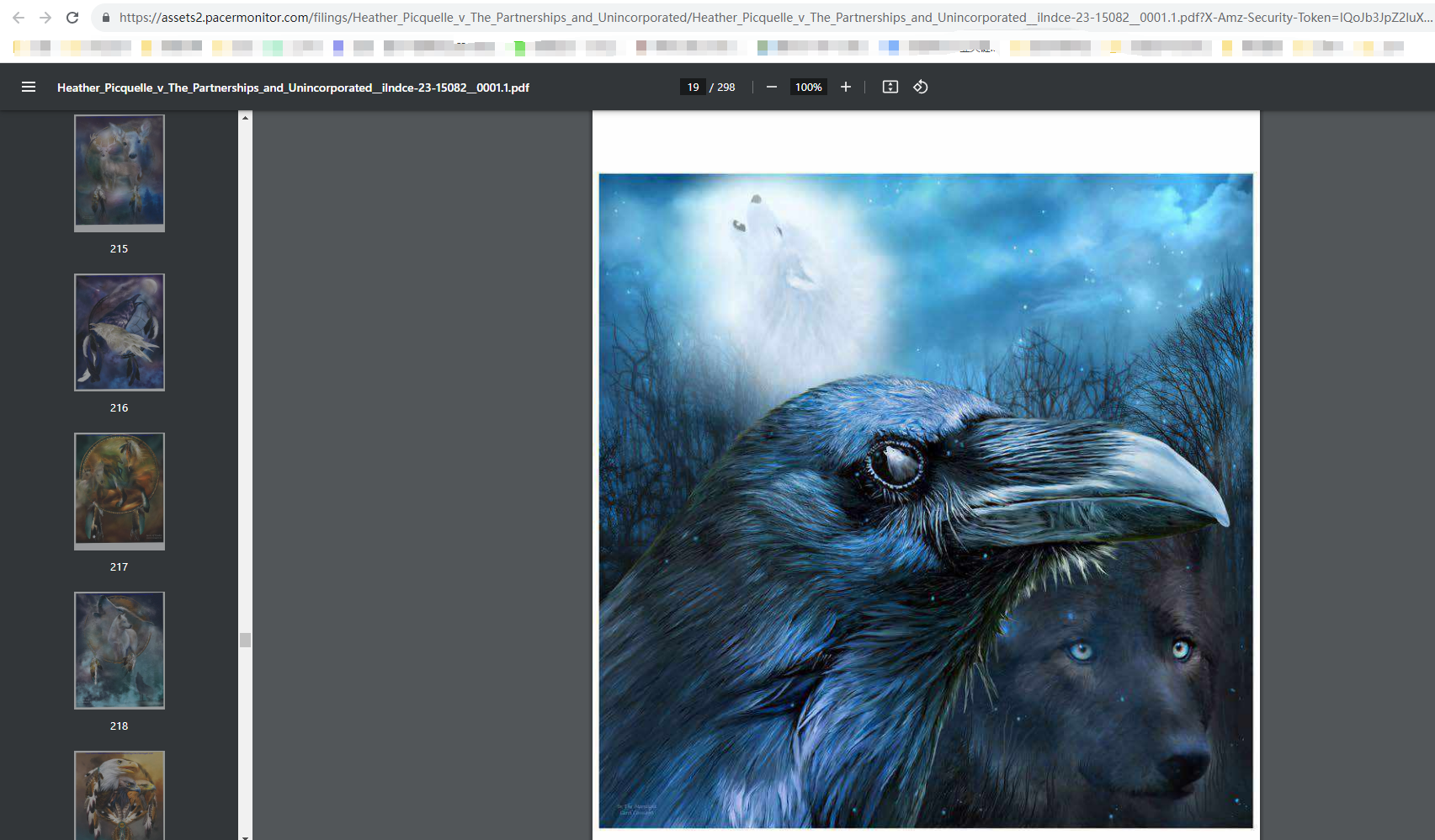Reload the page with the refresh icon
1435x840 pixels.
(x=72, y=18)
